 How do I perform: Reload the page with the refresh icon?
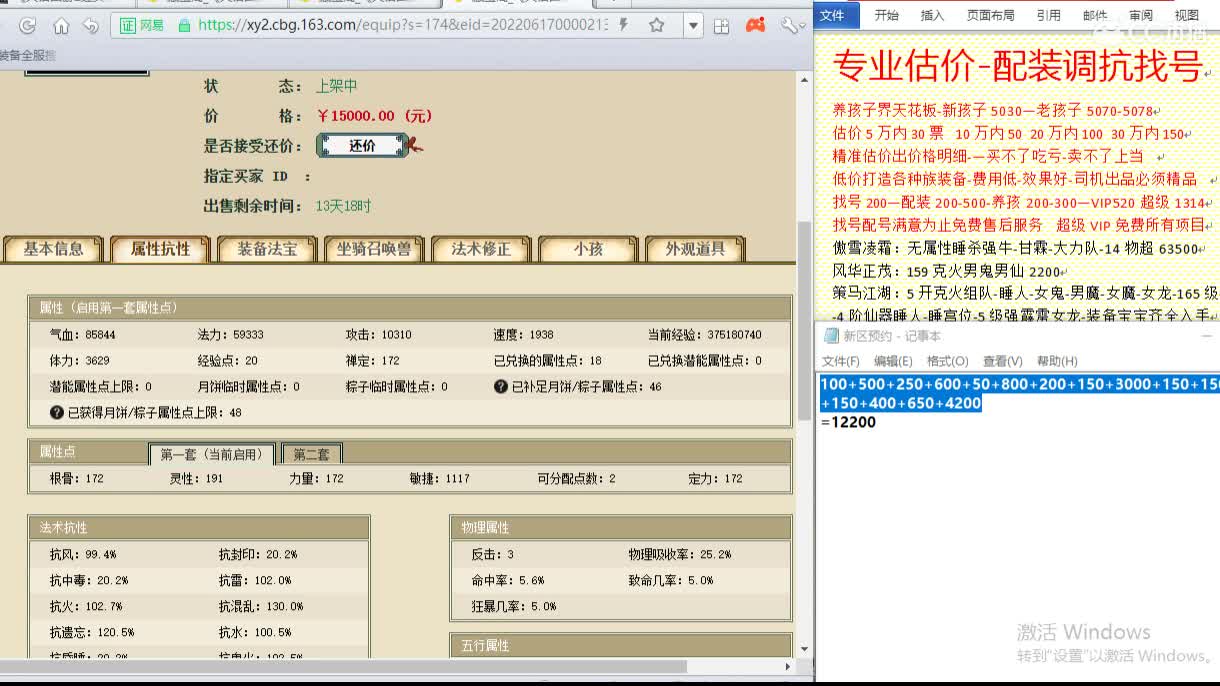27,26
